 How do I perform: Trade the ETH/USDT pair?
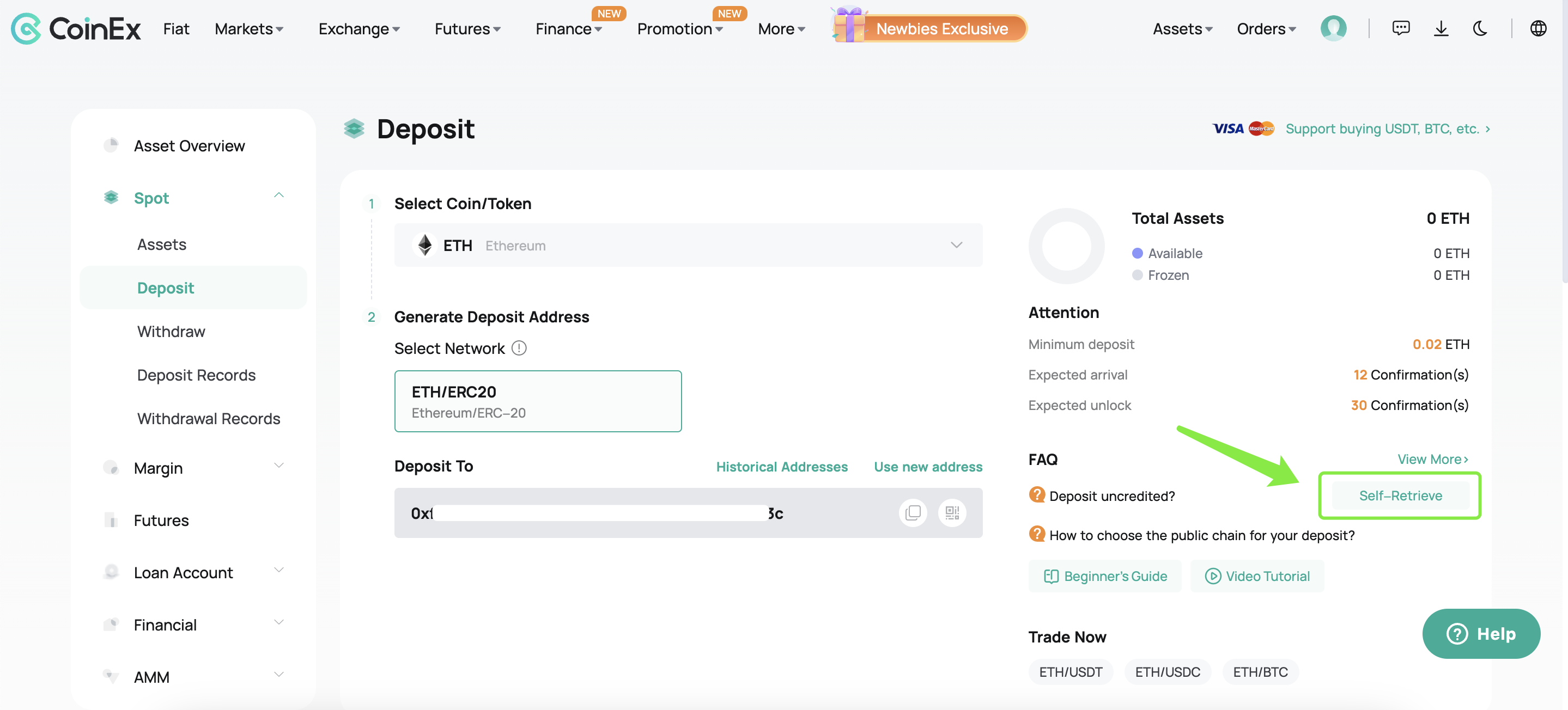click(1070, 672)
